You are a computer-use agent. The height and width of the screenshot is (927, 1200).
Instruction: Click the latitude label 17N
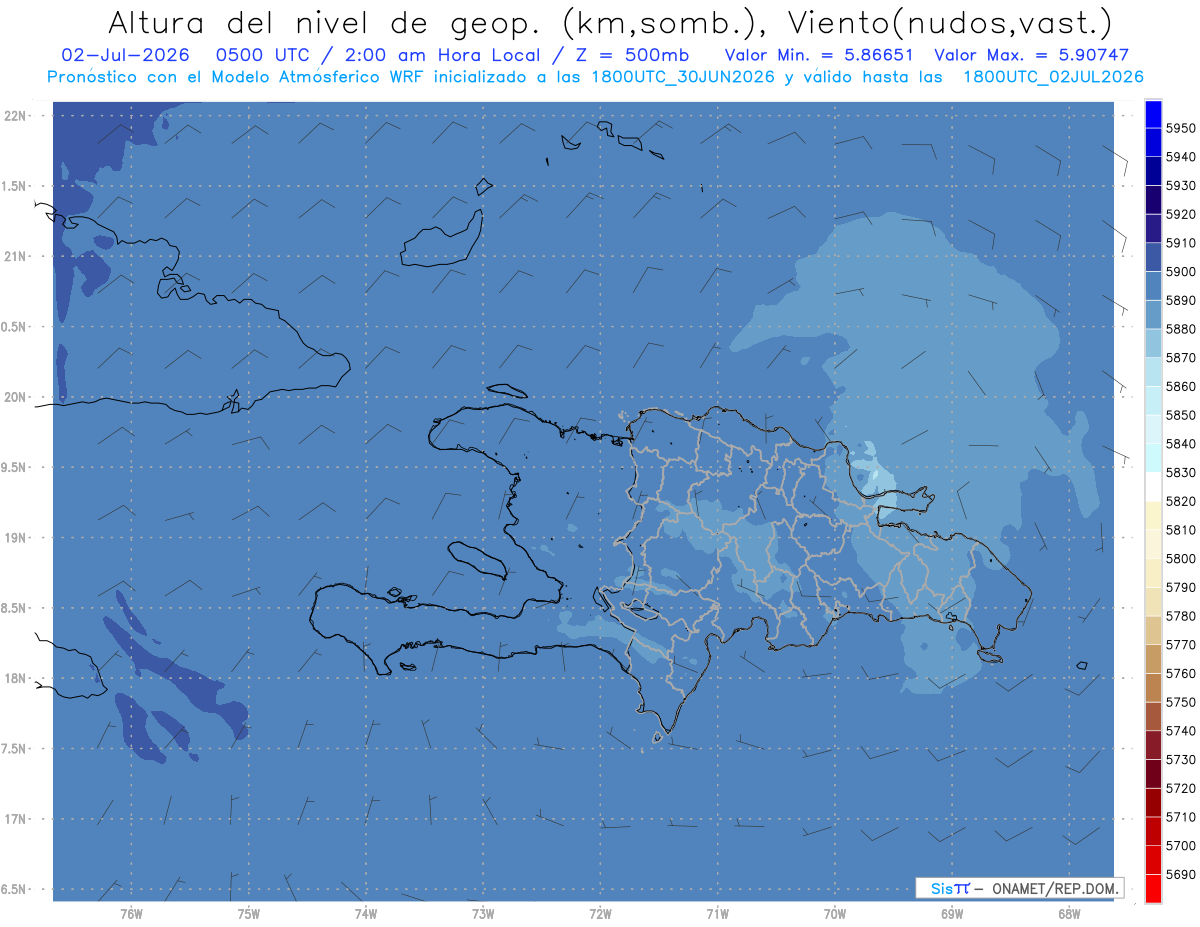click(15, 819)
